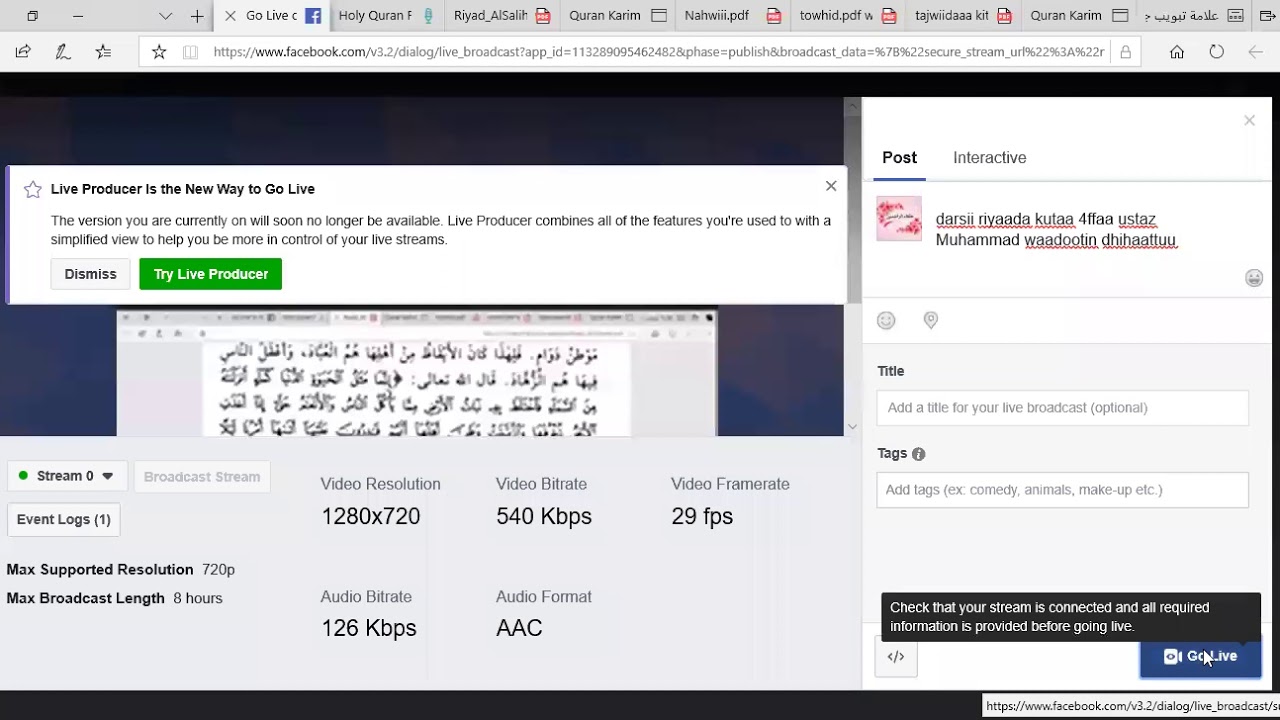
Task: Click the 29 fps framerate value
Action: pyautogui.click(x=702, y=516)
